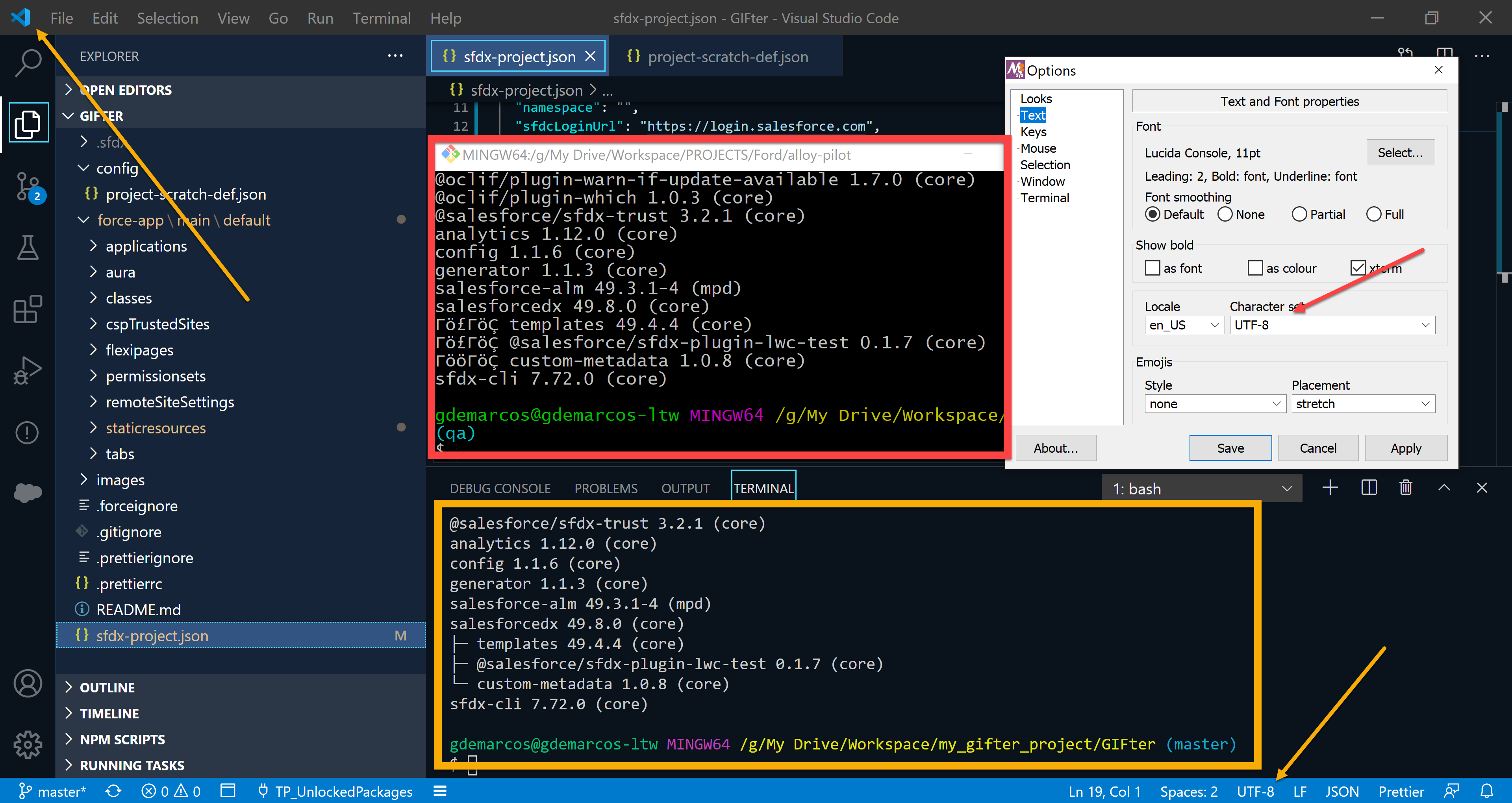Image resolution: width=1512 pixels, height=803 pixels.
Task: Open the Manage gear icon
Action: click(28, 745)
